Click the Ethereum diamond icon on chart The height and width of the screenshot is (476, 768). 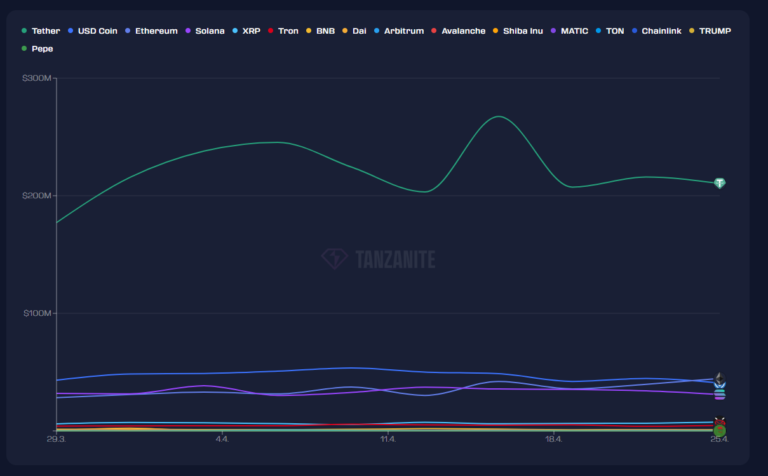pos(719,380)
